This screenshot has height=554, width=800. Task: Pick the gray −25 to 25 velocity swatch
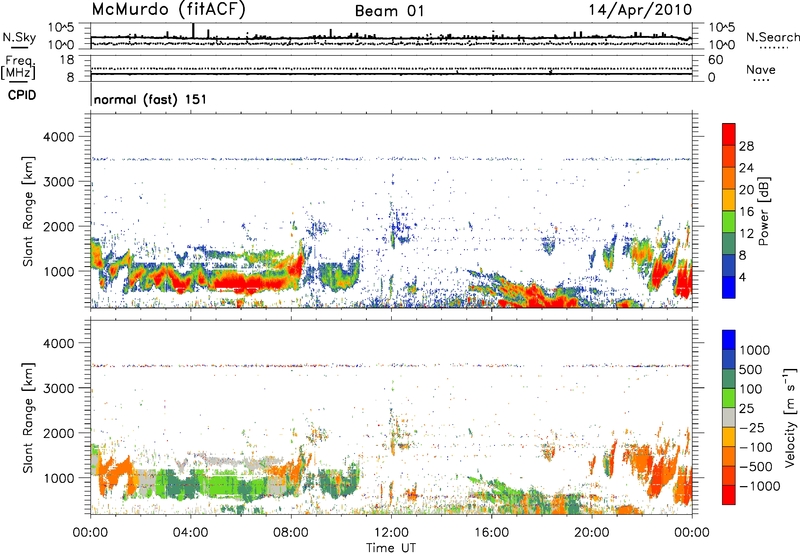(729, 417)
